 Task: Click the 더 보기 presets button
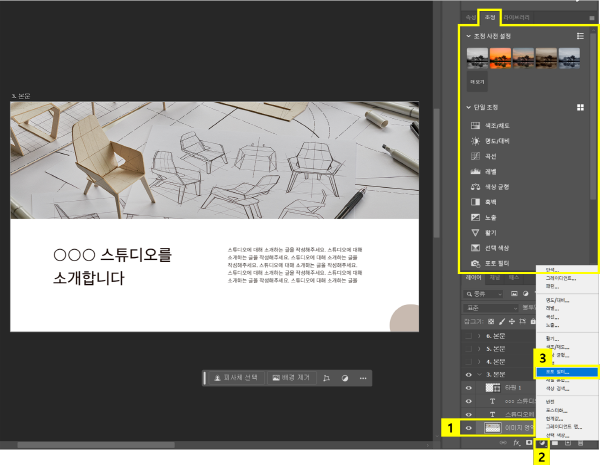click(x=477, y=82)
